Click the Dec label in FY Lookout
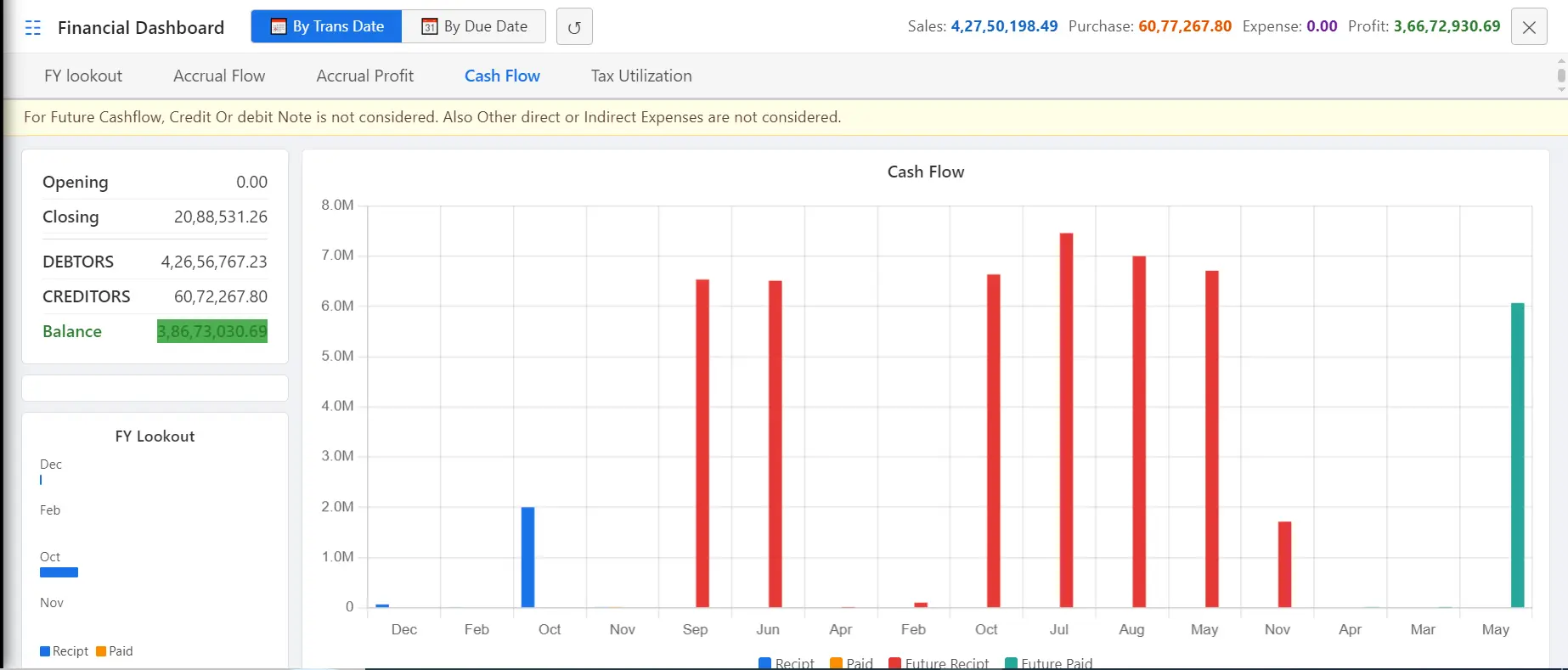The height and width of the screenshot is (670, 1568). click(51, 464)
